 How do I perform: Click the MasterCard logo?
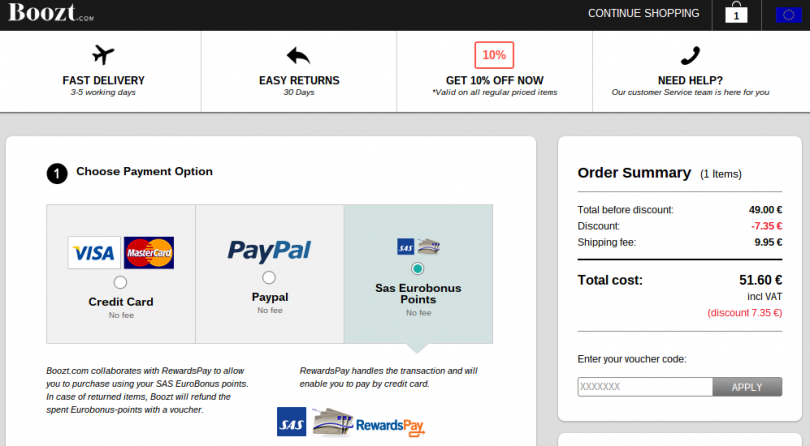pos(149,253)
